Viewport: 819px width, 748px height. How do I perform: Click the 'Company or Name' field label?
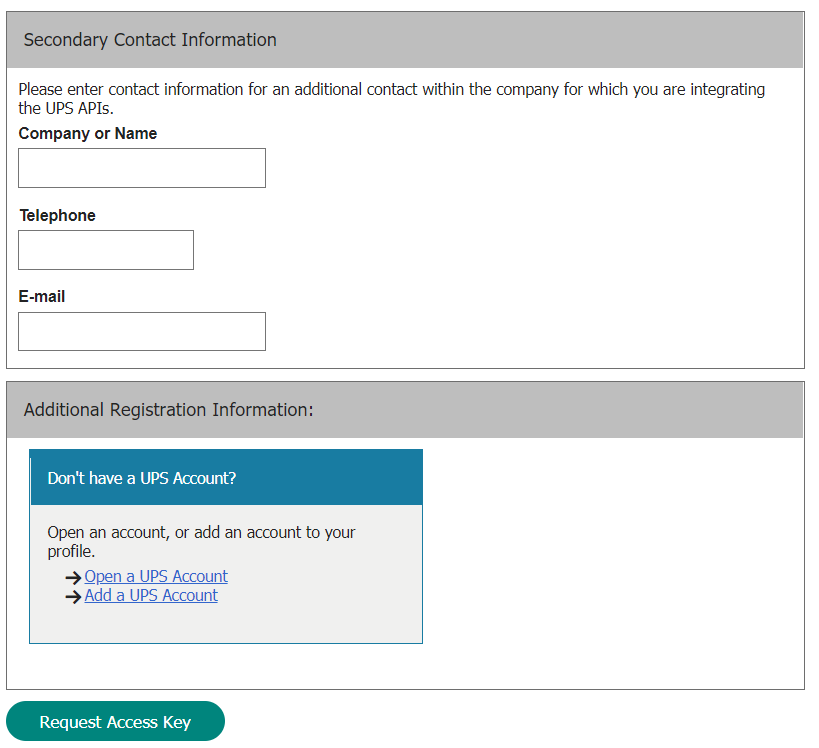pyautogui.click(x=88, y=133)
